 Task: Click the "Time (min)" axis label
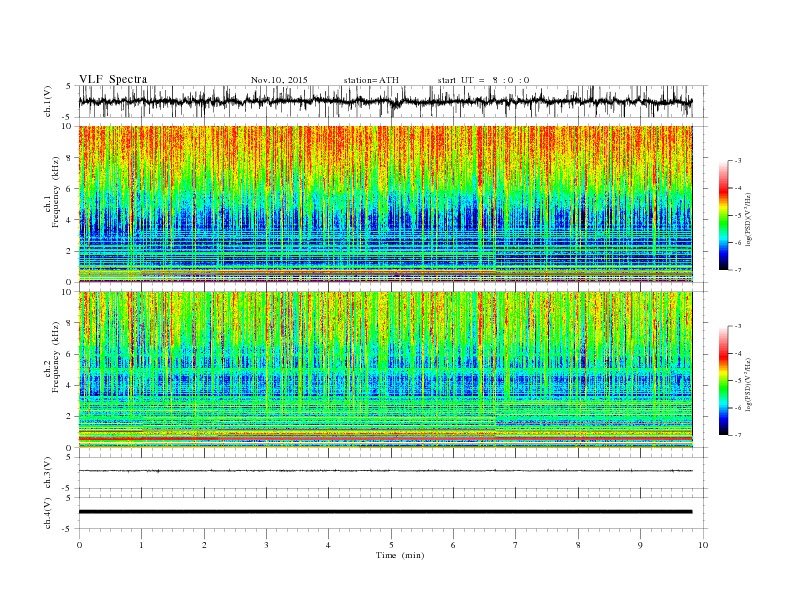[400, 555]
